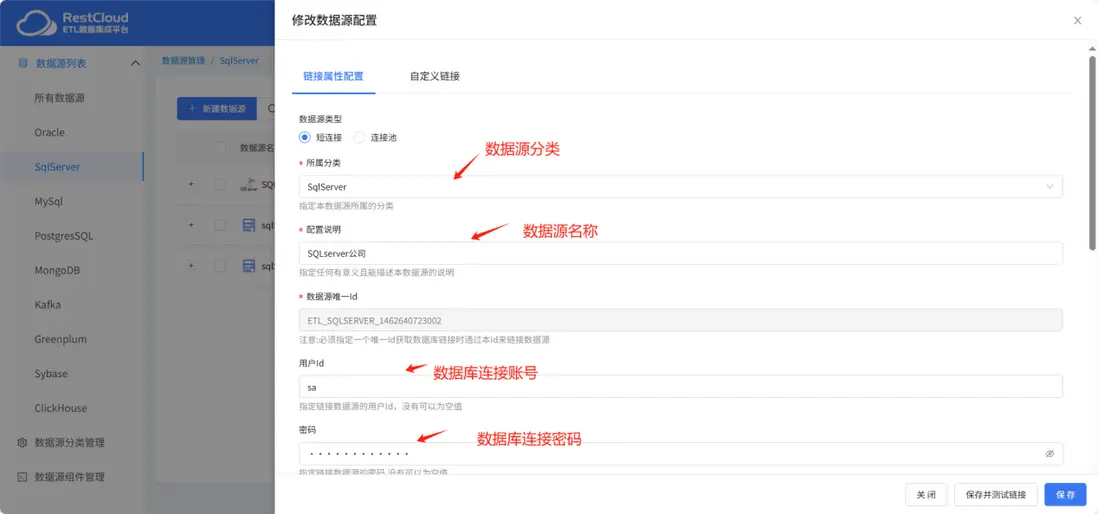1098x514 pixels.
Task: Select the 连接池 radio button
Action: click(x=359, y=137)
